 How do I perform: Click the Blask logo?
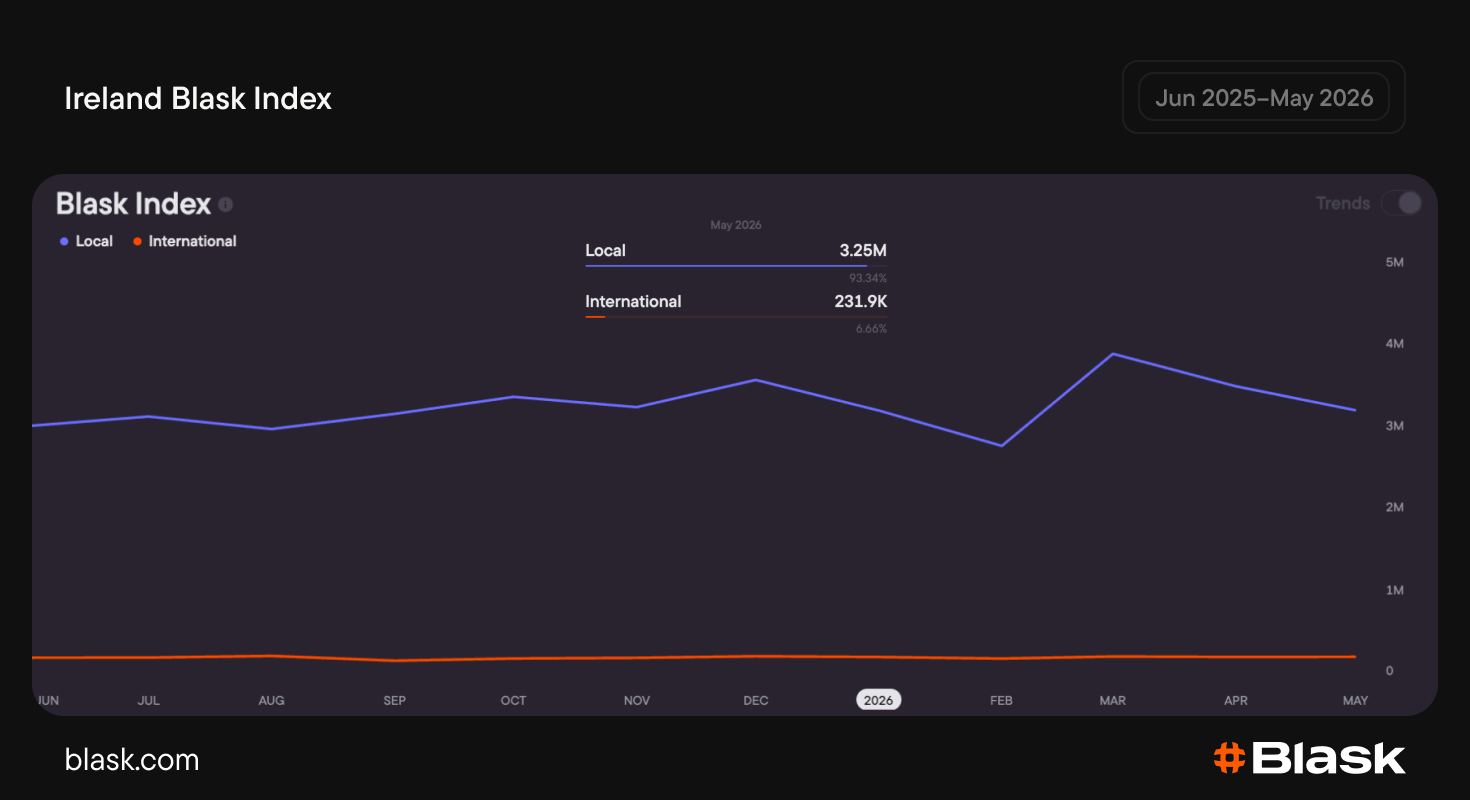(x=1309, y=758)
